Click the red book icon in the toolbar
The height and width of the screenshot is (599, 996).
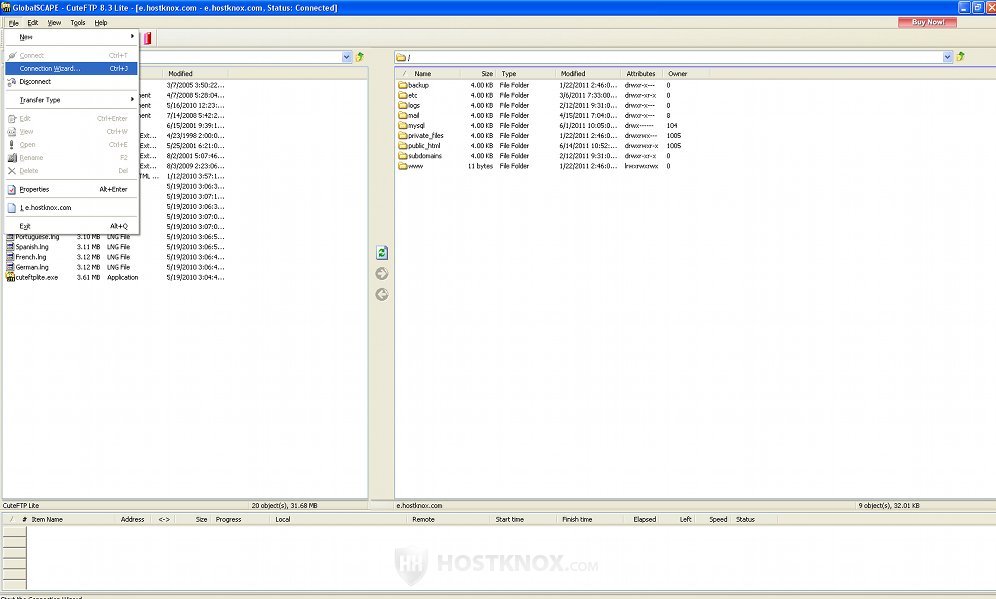147,39
